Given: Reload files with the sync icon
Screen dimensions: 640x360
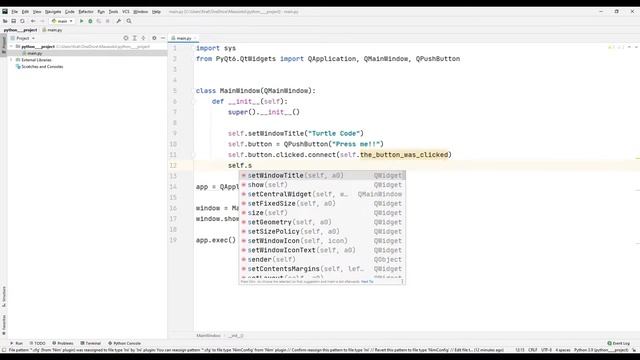Looking at the screenshot, I should point(22,21).
